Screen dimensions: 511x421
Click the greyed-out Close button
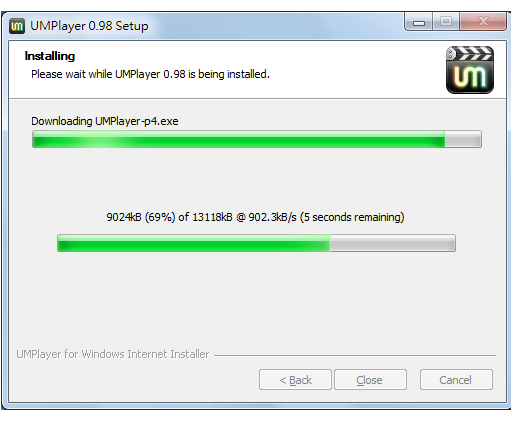tap(370, 379)
